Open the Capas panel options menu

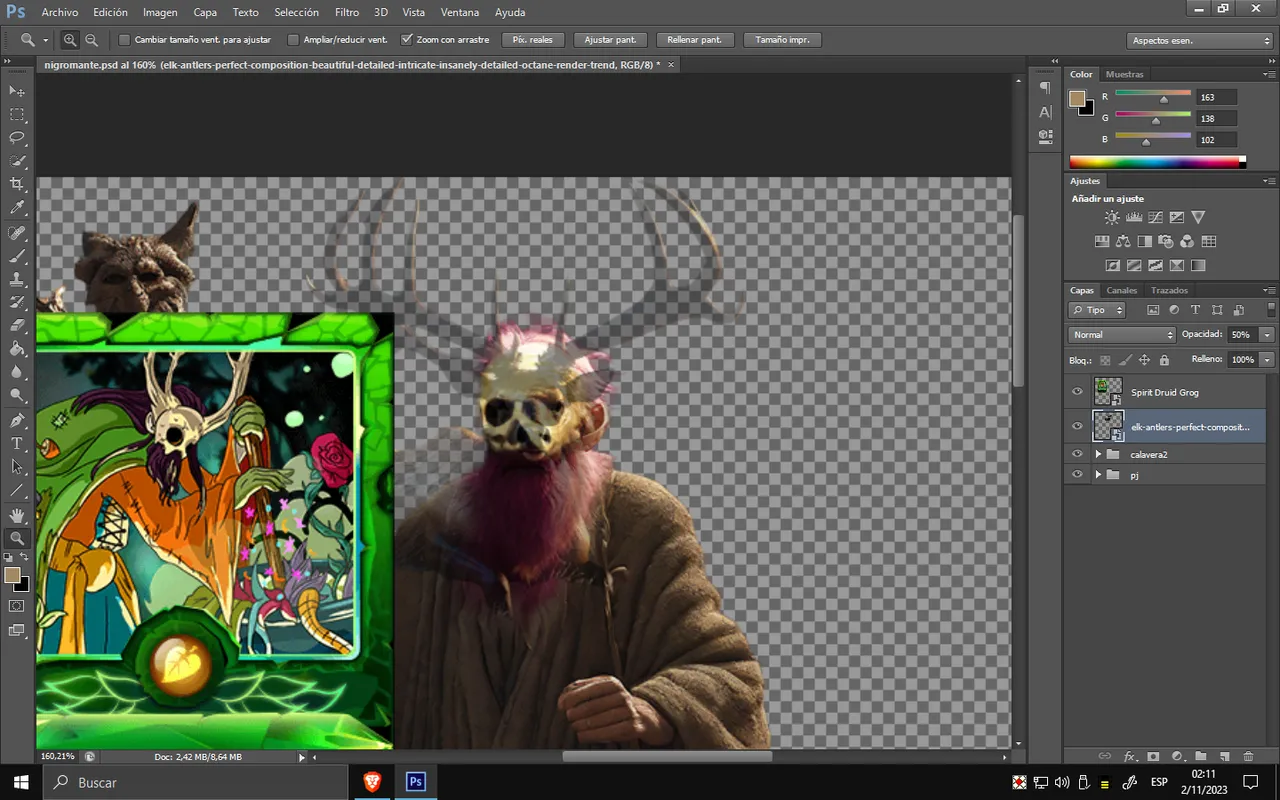pos(1268,291)
